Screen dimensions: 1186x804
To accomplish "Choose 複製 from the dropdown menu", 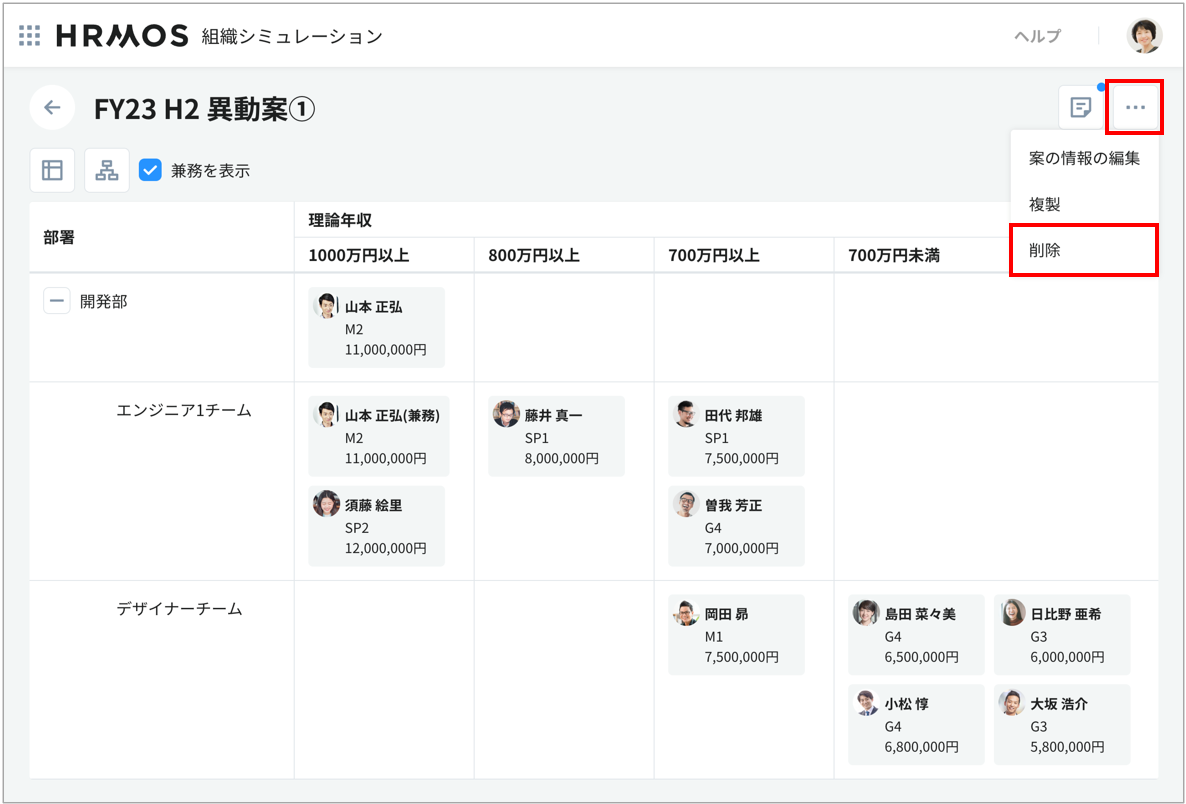I will 1045,204.
